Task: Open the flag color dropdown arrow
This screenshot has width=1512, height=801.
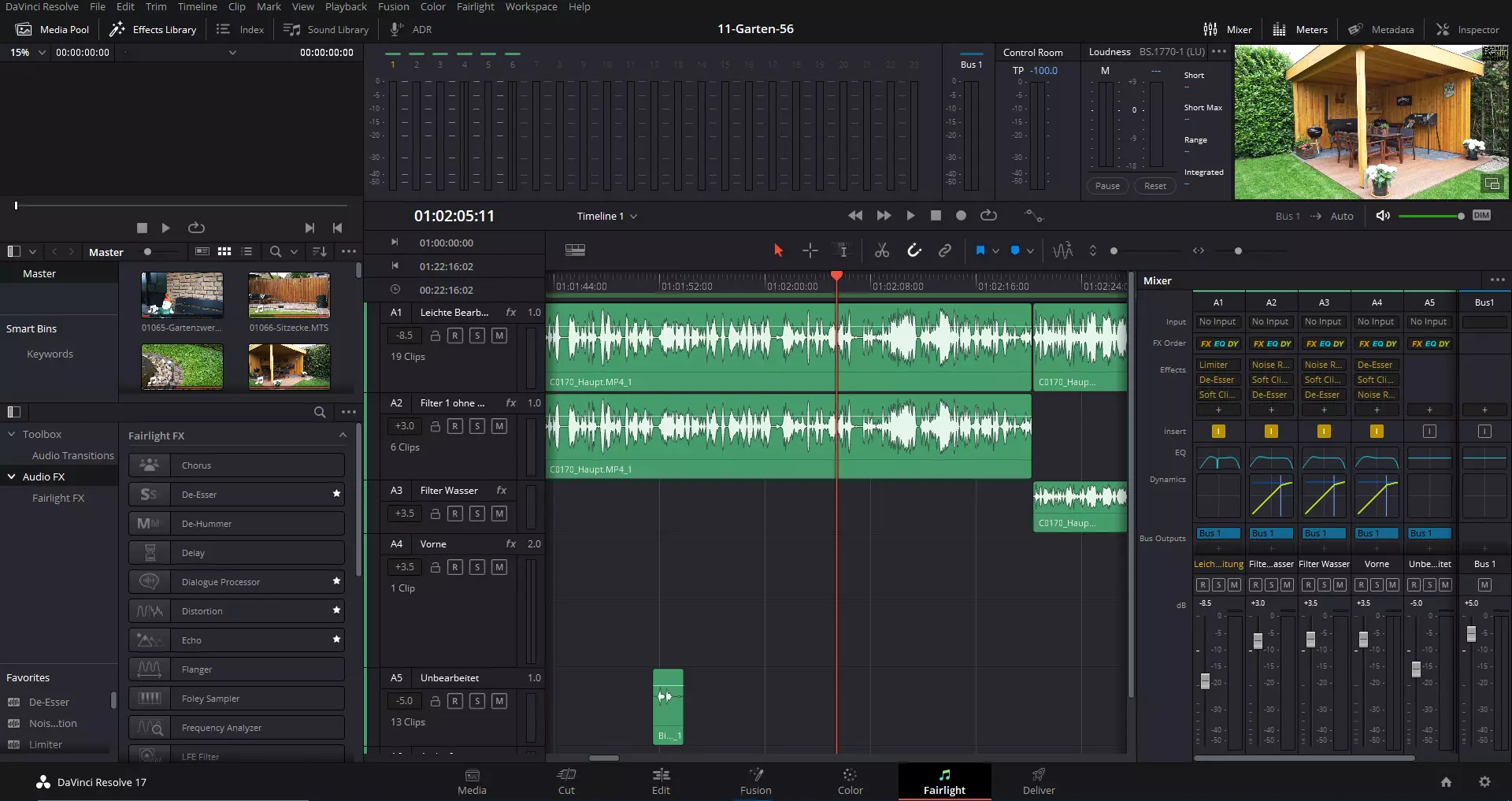Action: (996, 251)
